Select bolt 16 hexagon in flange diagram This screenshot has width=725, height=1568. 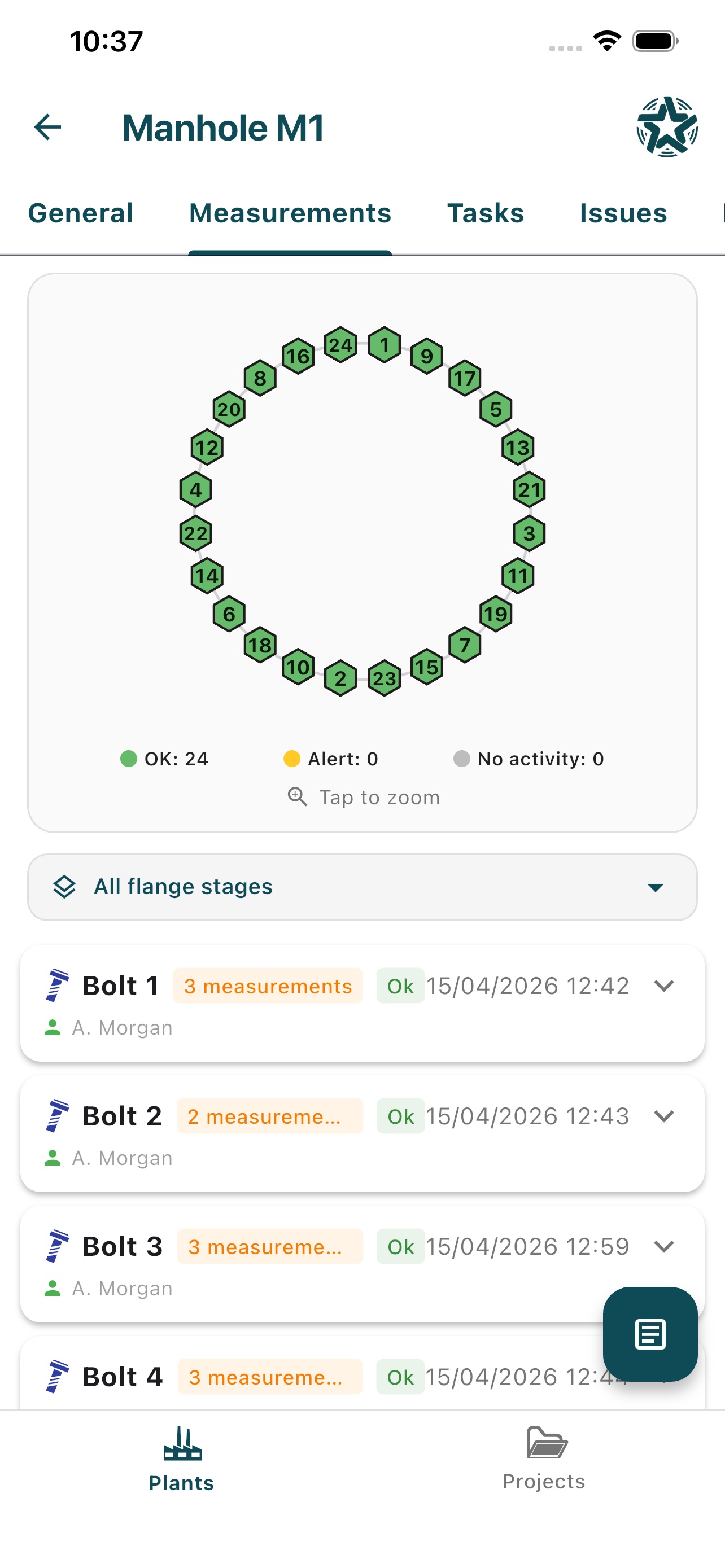[x=298, y=356]
